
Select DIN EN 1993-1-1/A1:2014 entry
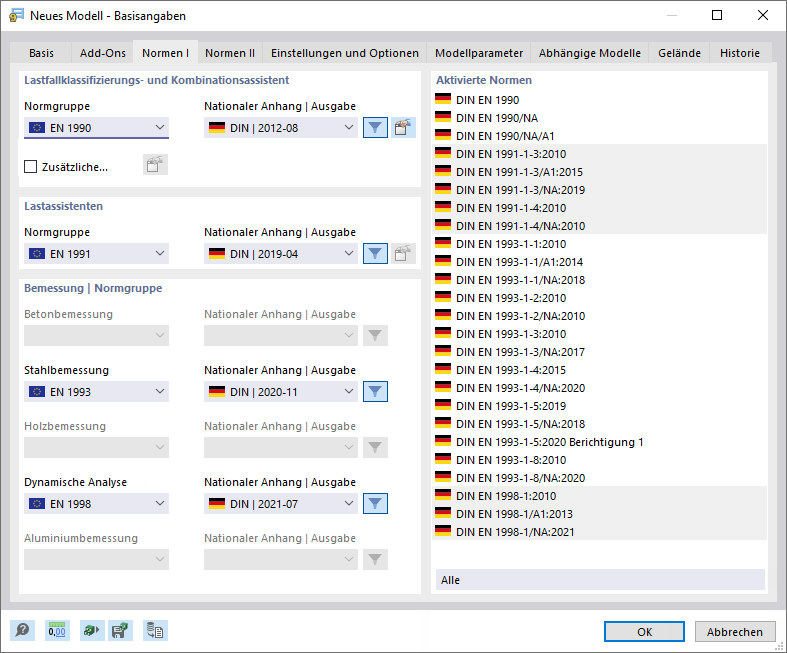[x=599, y=262]
